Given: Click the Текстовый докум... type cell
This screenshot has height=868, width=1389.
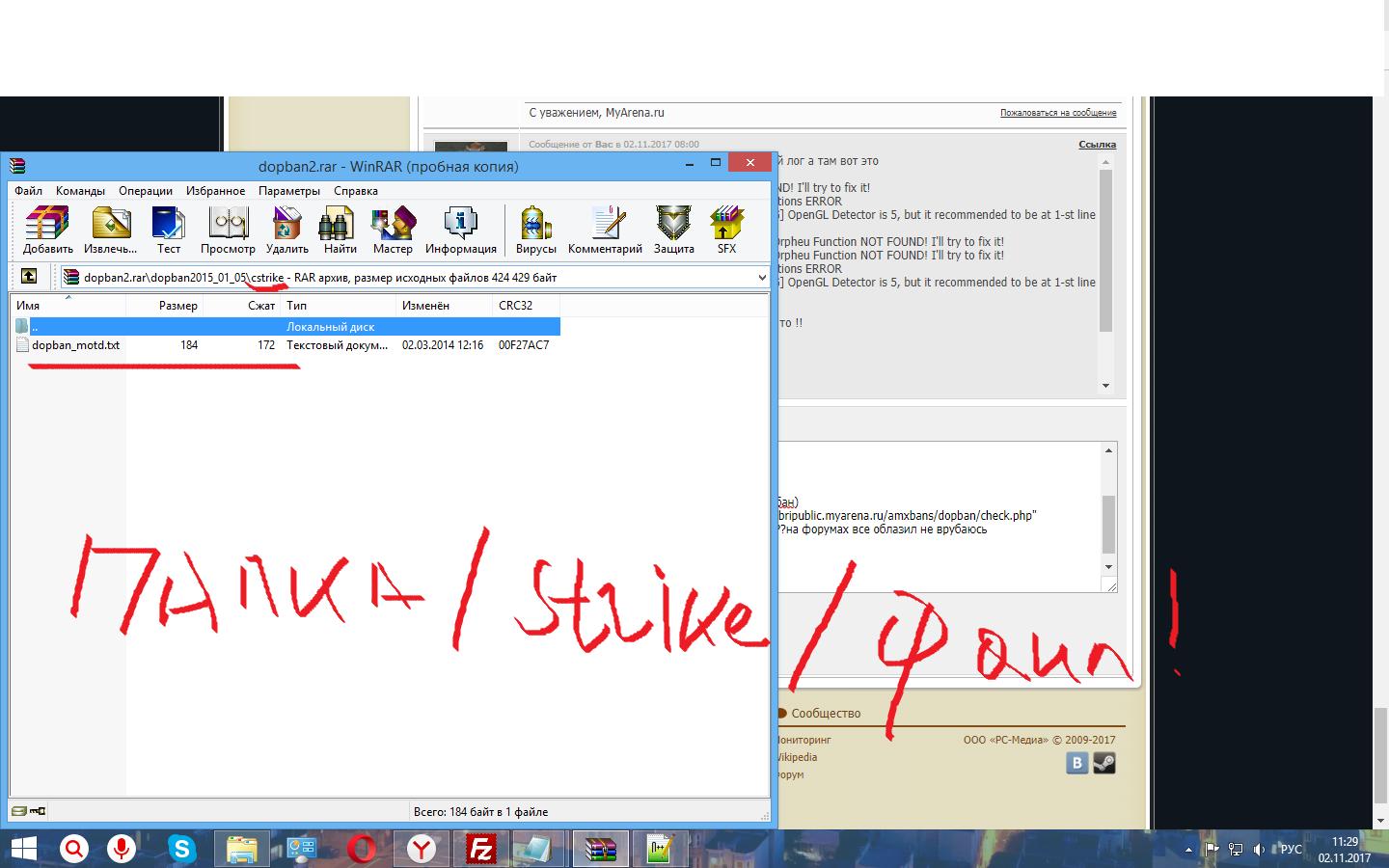Looking at the screenshot, I should [338, 345].
